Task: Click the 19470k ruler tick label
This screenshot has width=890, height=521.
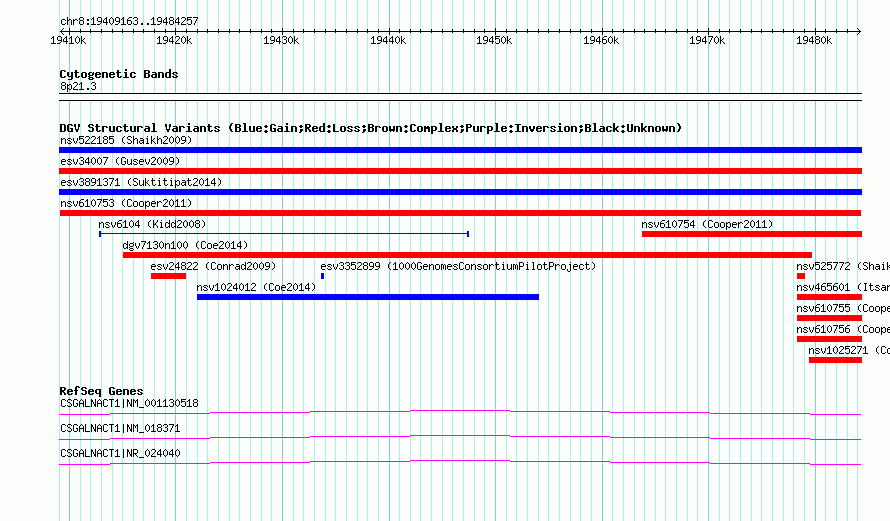Action: coord(707,40)
